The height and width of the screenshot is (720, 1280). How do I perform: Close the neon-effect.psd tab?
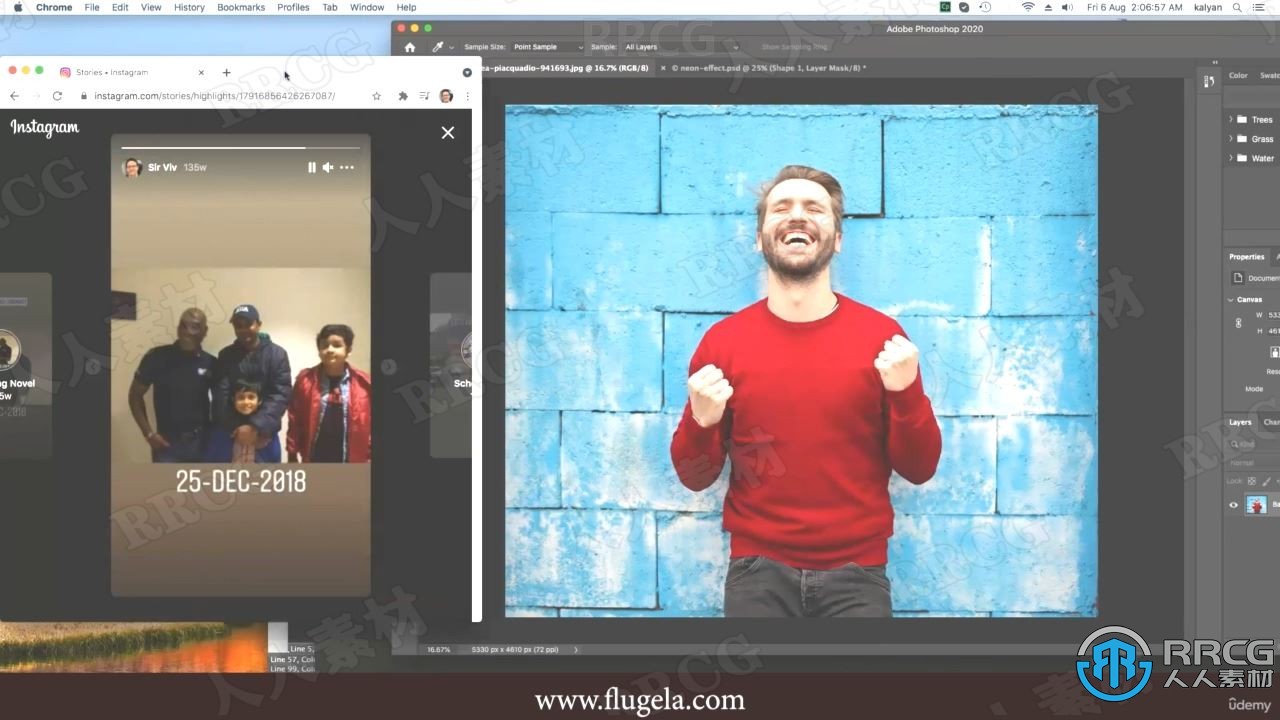point(662,68)
